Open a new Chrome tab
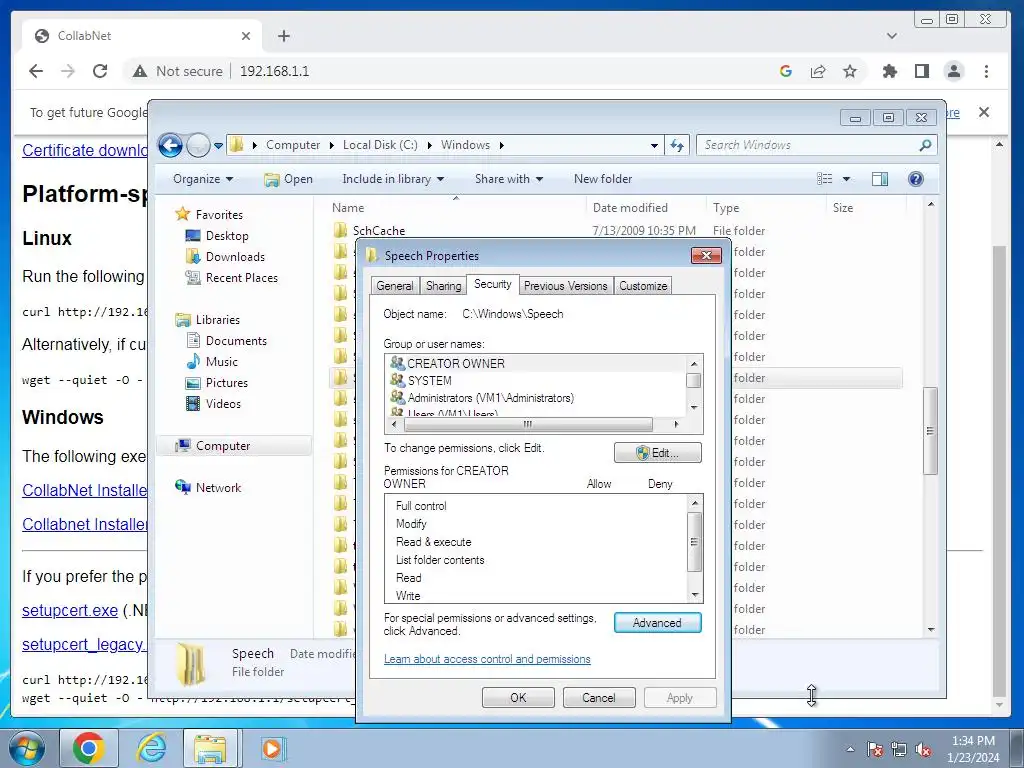 (283, 36)
